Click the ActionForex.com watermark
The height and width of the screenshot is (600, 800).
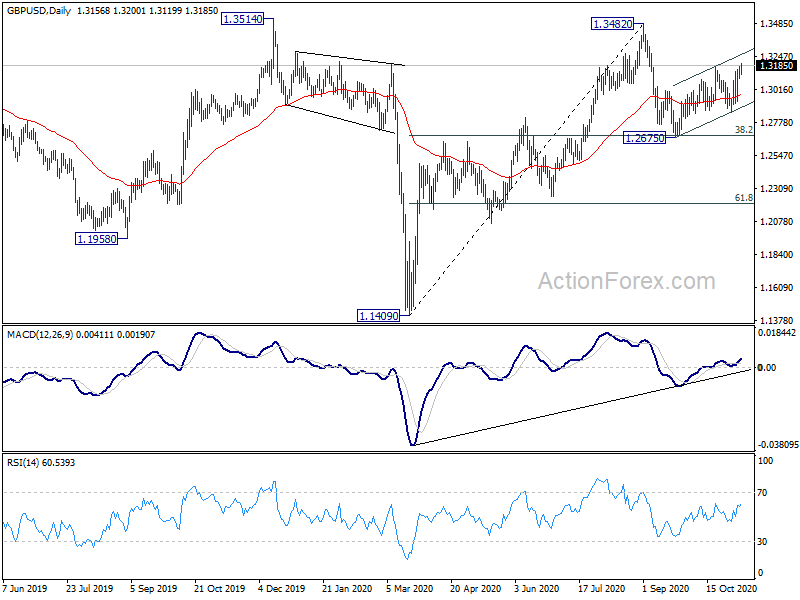627,281
